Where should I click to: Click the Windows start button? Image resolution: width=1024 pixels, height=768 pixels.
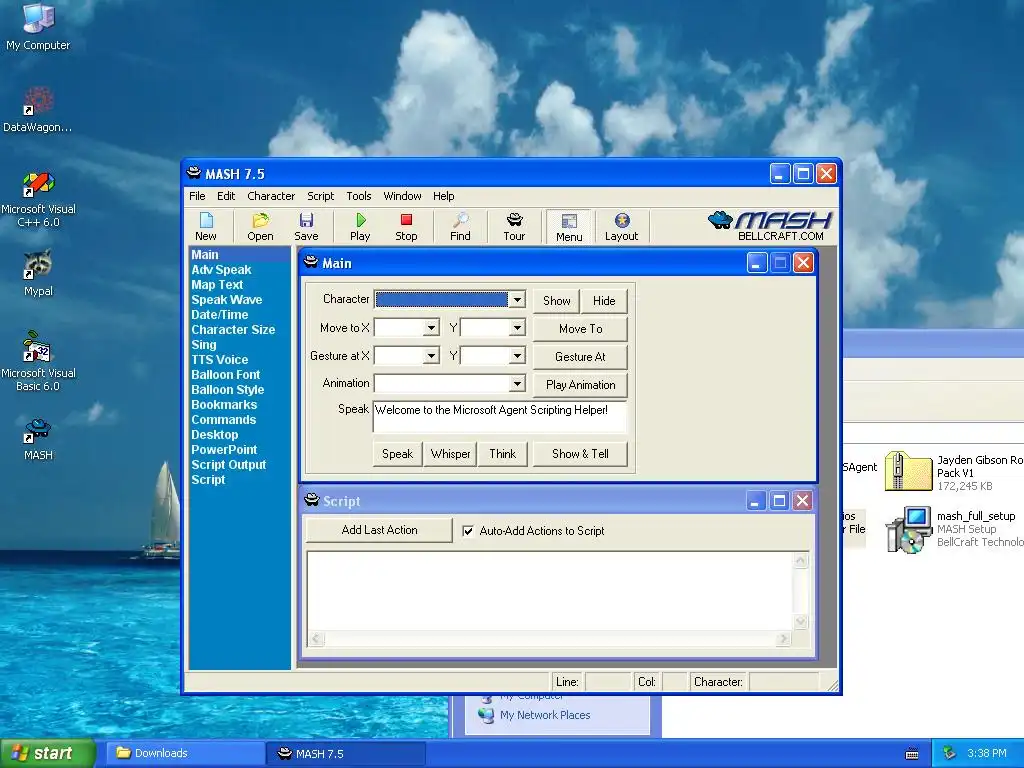(x=47, y=753)
